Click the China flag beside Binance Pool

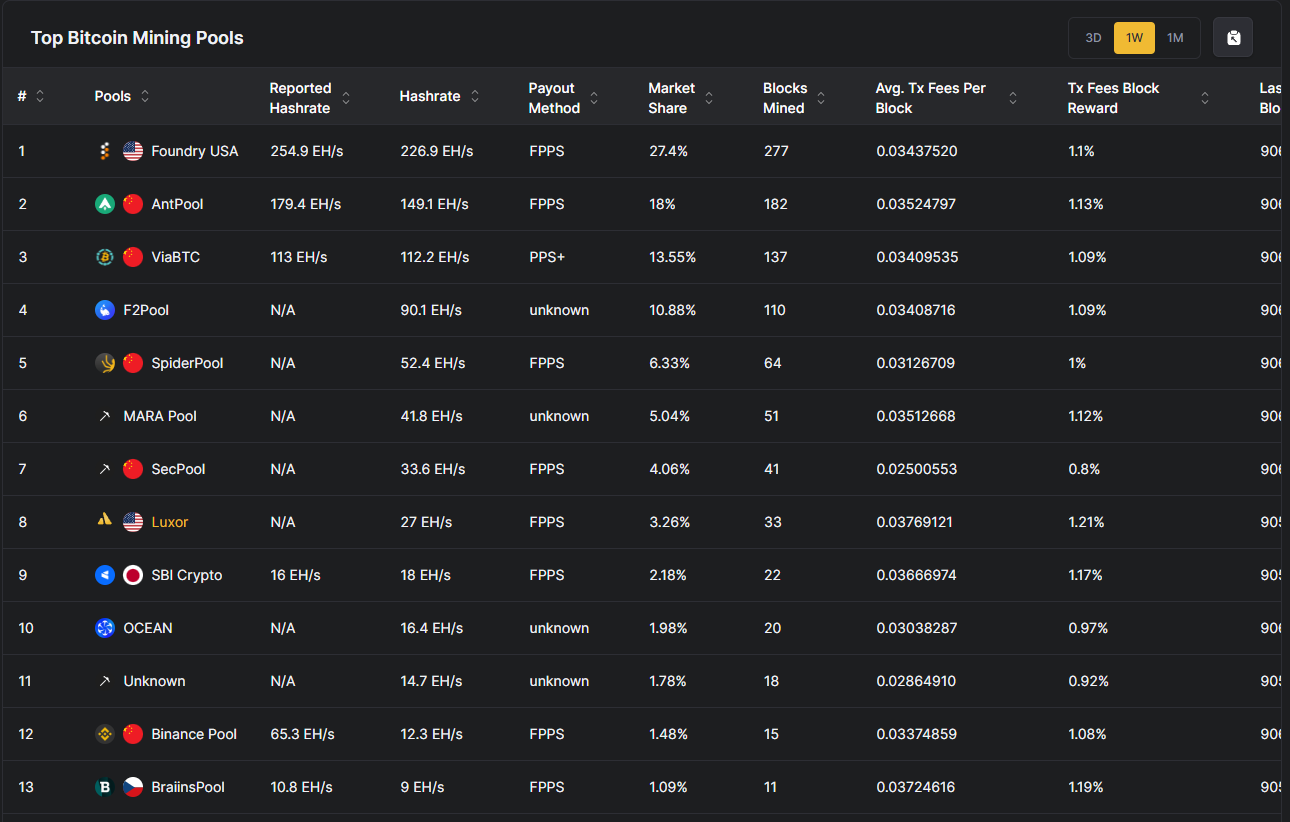133,734
